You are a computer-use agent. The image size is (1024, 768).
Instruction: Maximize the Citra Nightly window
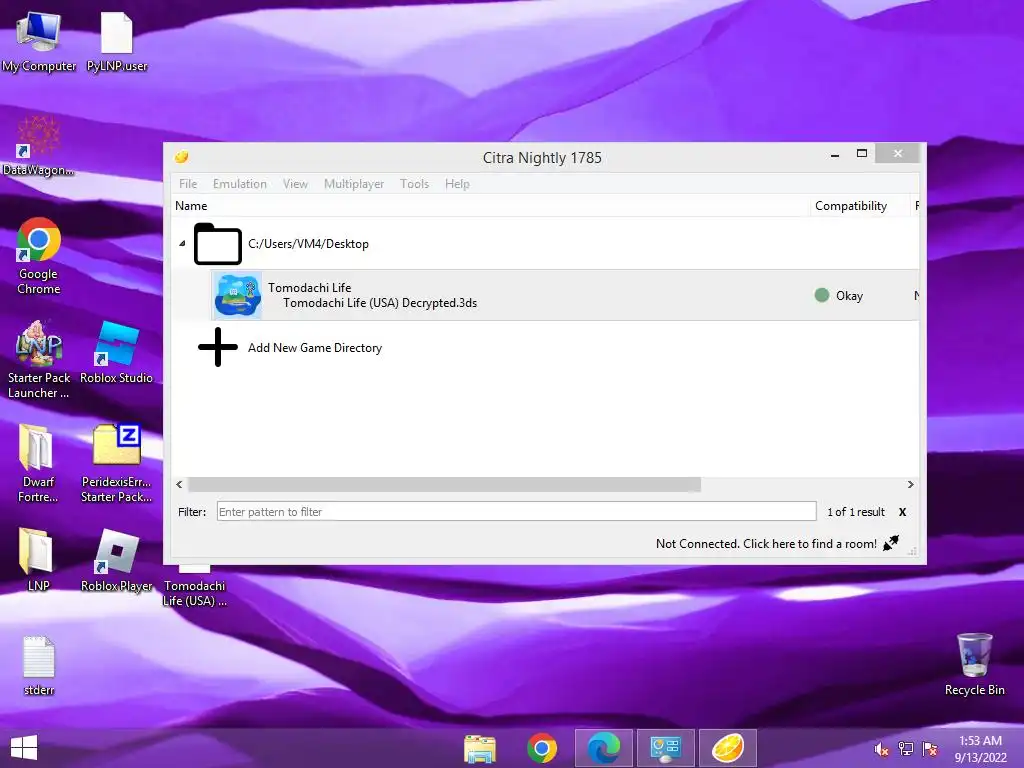point(862,154)
